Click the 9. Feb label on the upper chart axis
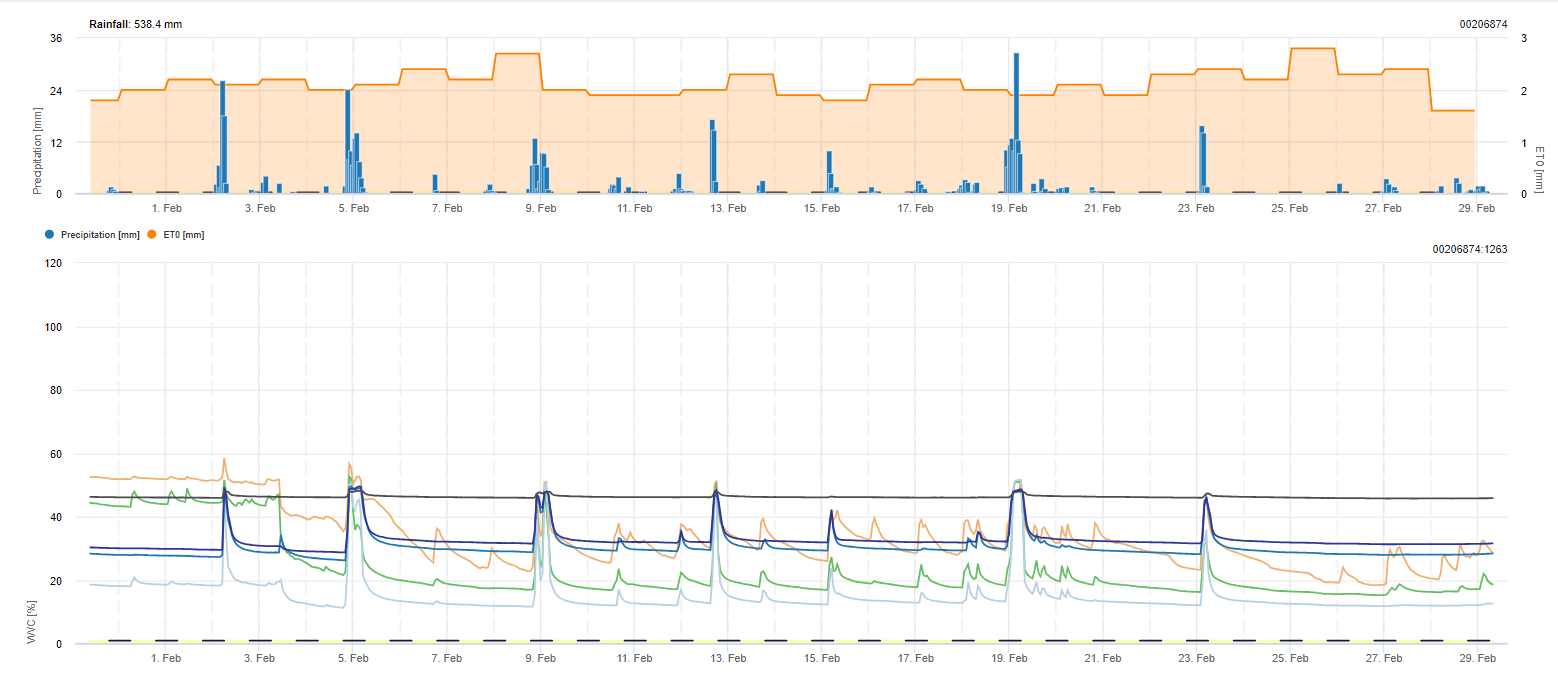Image resolution: width=1558 pixels, height=676 pixels. pos(540,208)
